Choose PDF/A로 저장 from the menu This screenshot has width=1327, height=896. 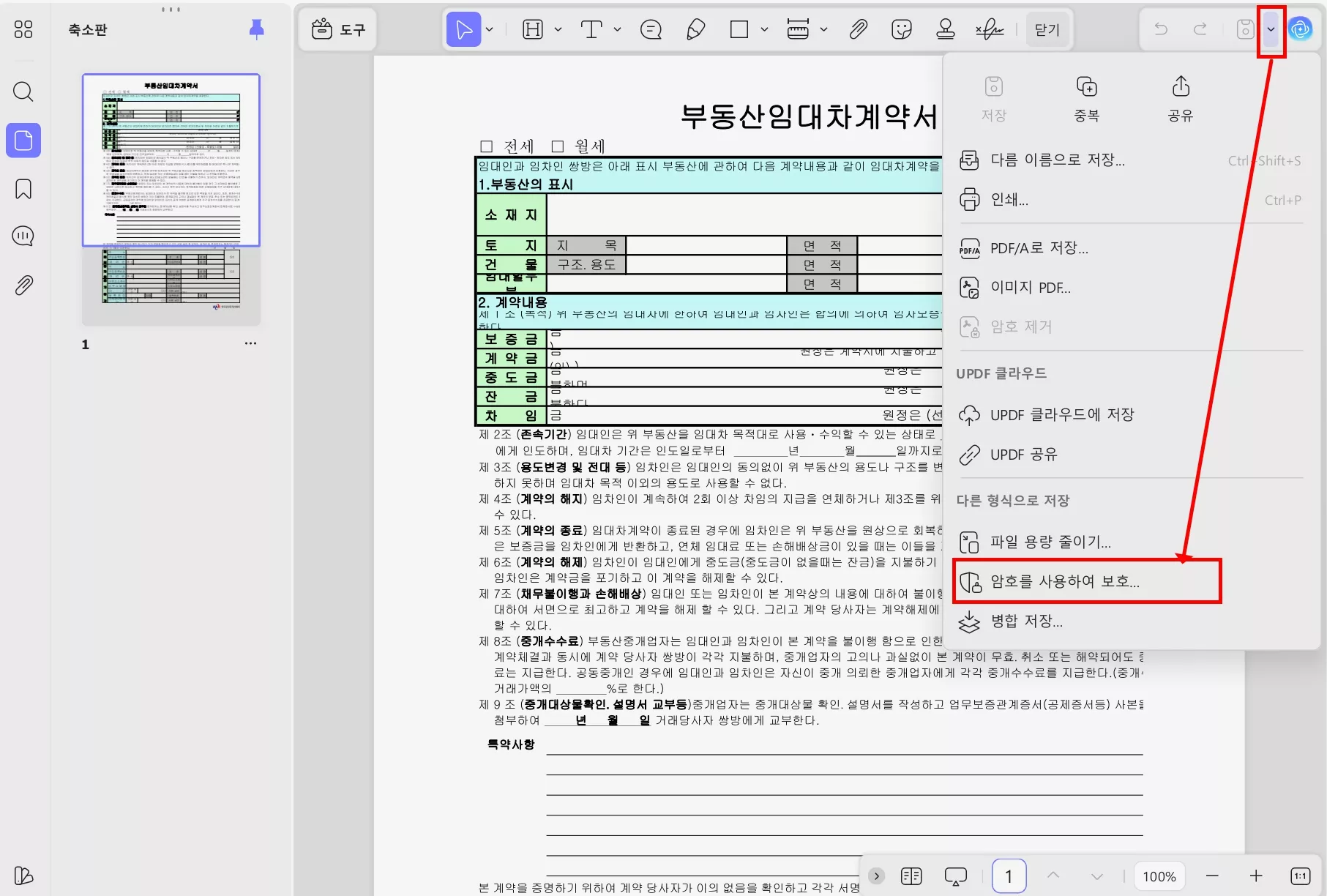1042,248
